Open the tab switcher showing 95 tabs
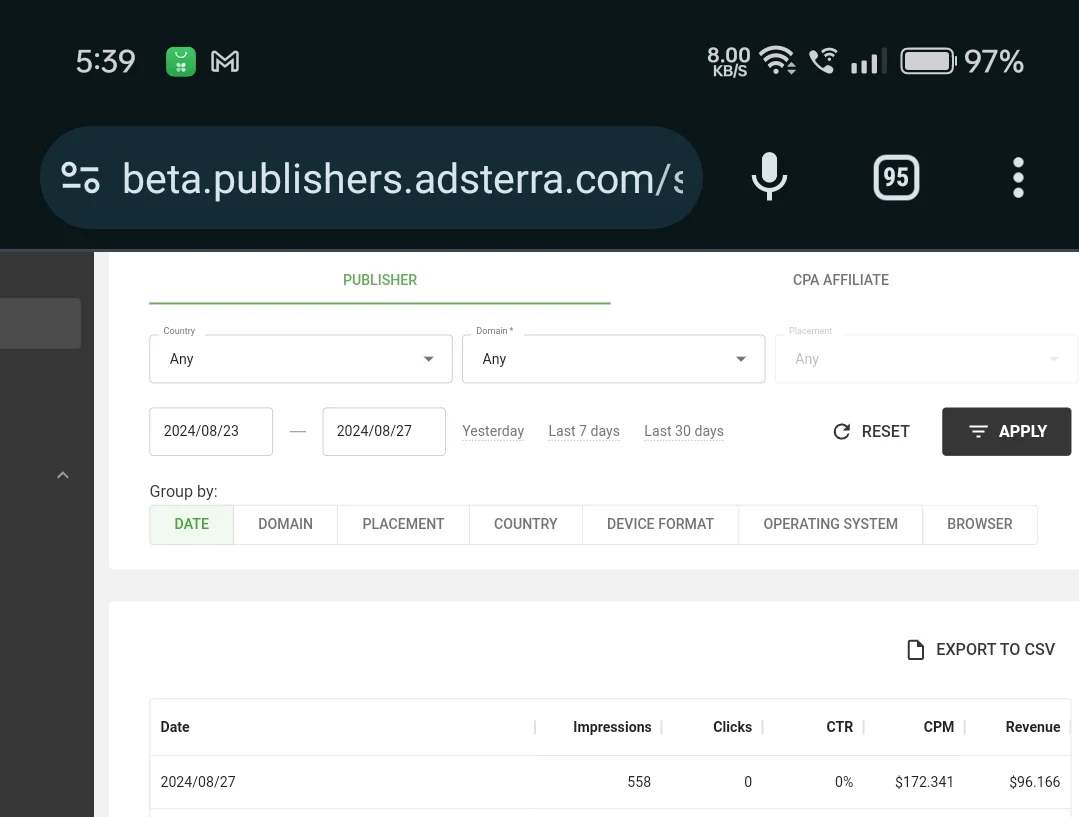This screenshot has width=1079, height=817. [896, 178]
